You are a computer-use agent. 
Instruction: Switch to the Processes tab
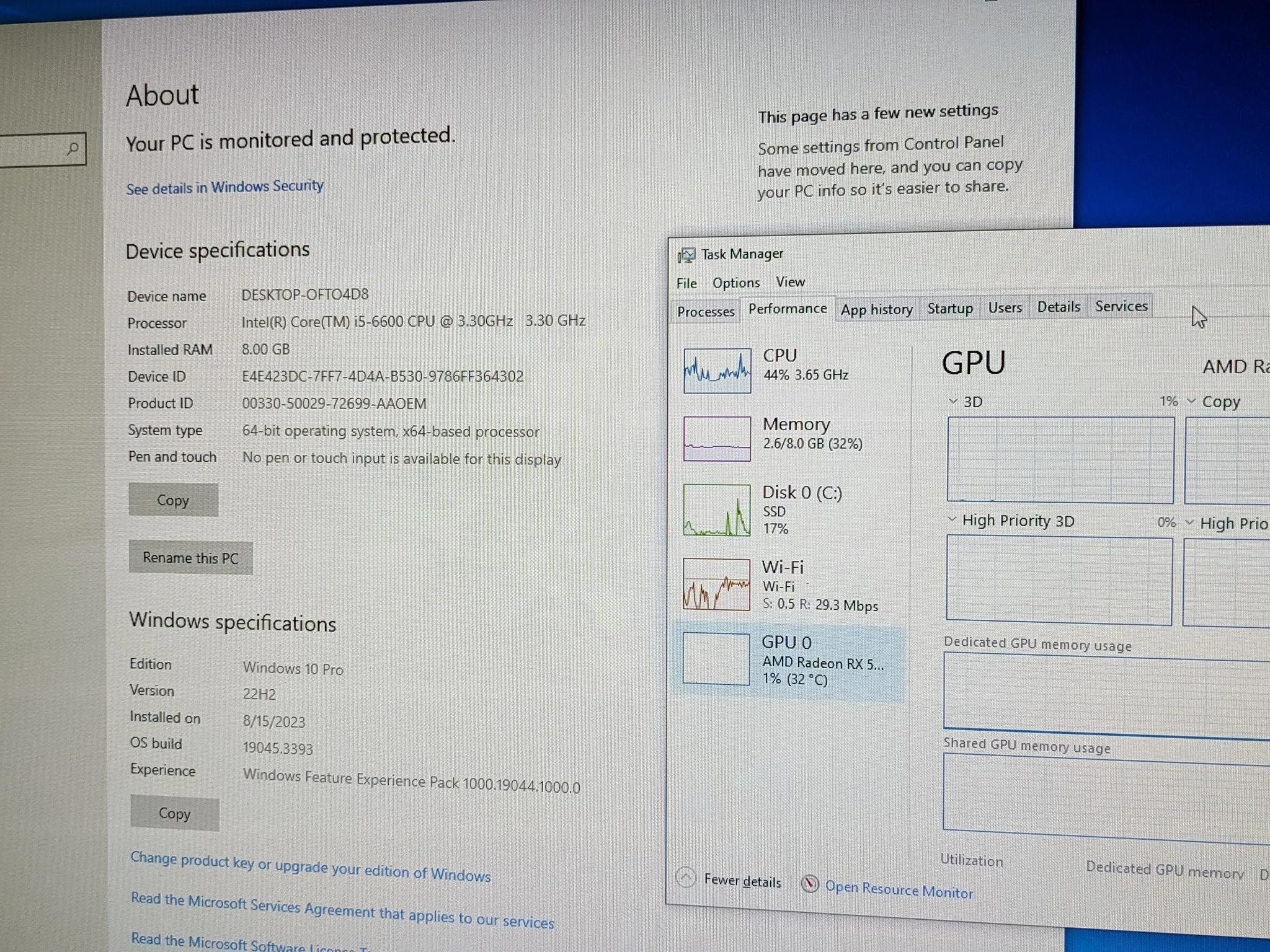tap(706, 311)
